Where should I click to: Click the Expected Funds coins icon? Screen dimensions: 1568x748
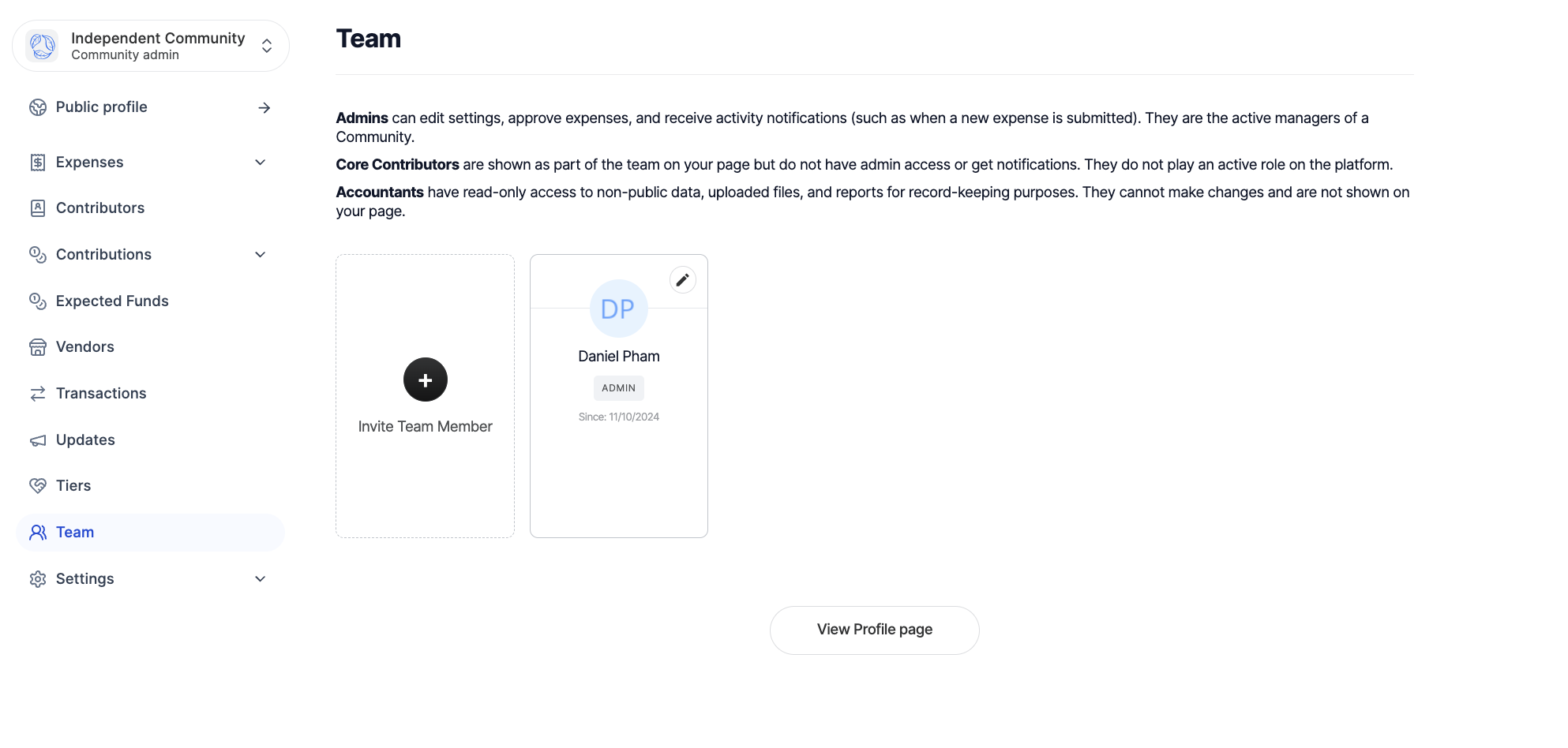[x=38, y=301]
